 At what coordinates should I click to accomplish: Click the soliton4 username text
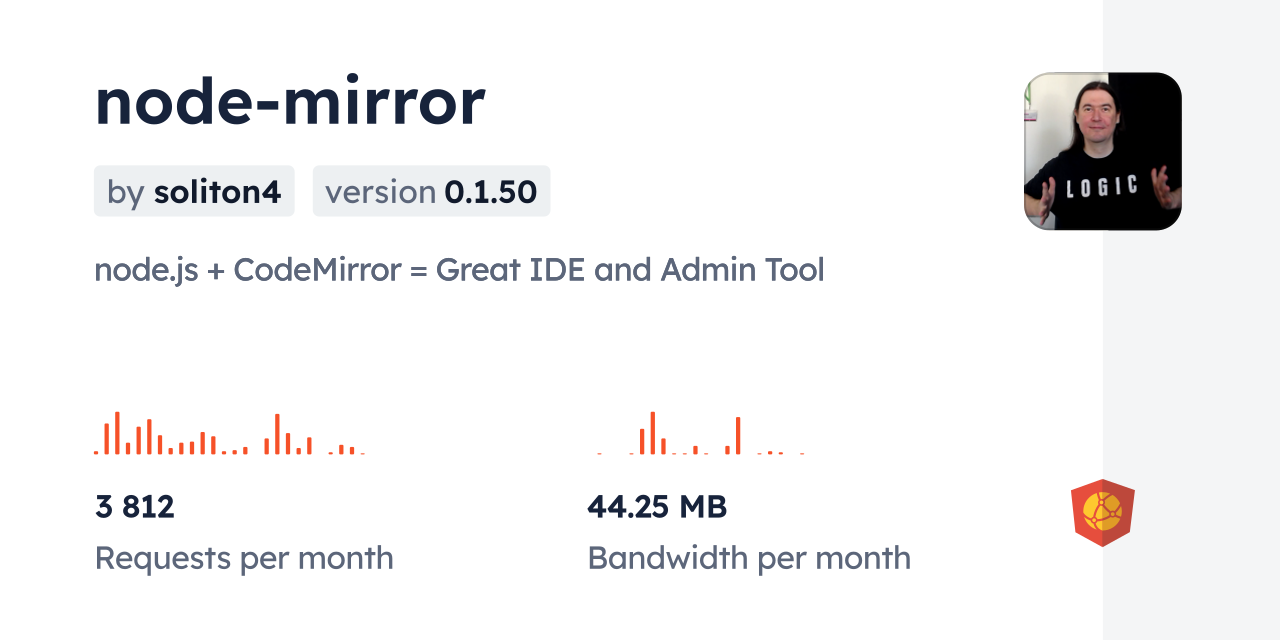(217, 192)
